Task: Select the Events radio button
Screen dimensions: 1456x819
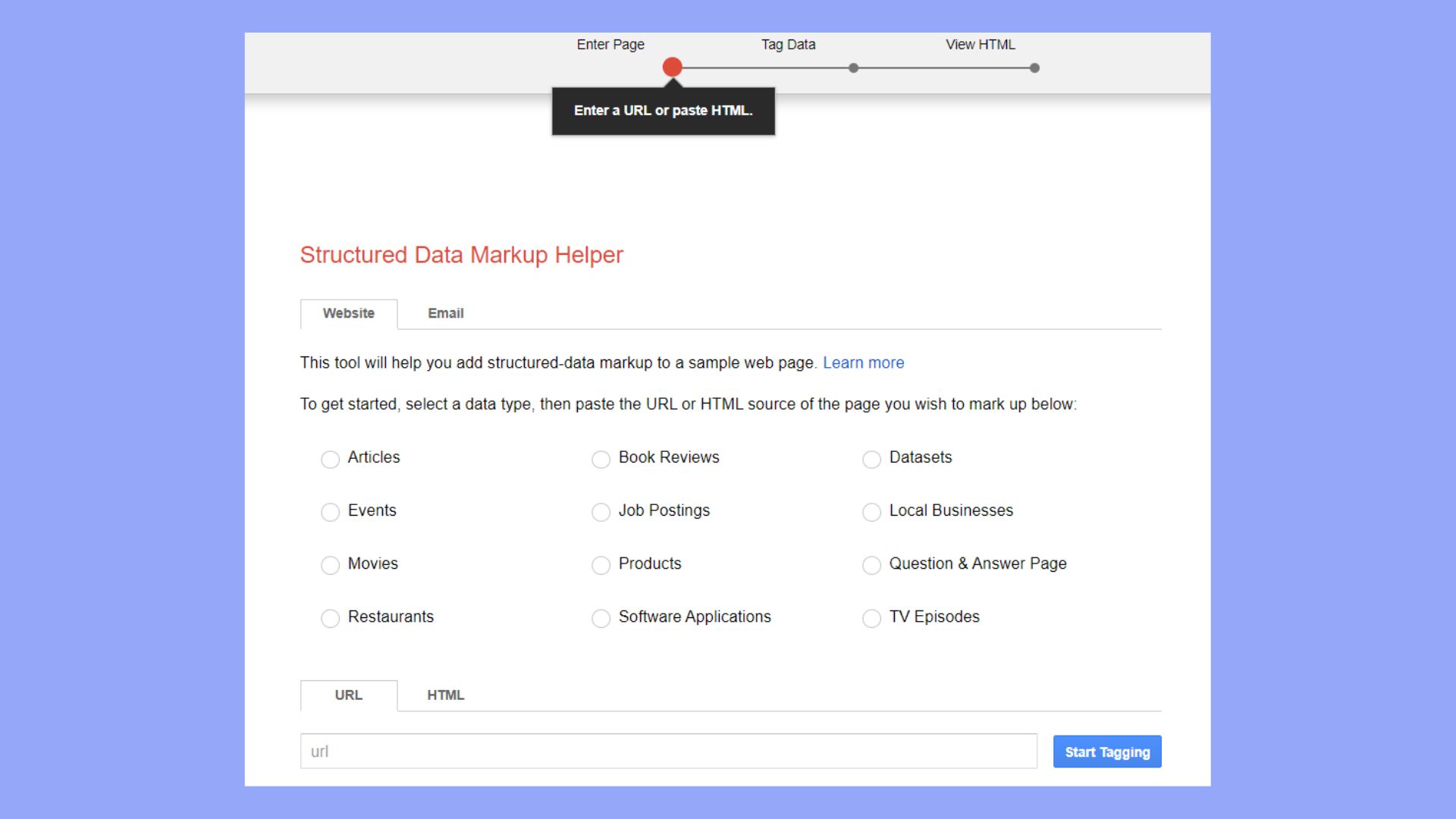Action: [x=330, y=512]
